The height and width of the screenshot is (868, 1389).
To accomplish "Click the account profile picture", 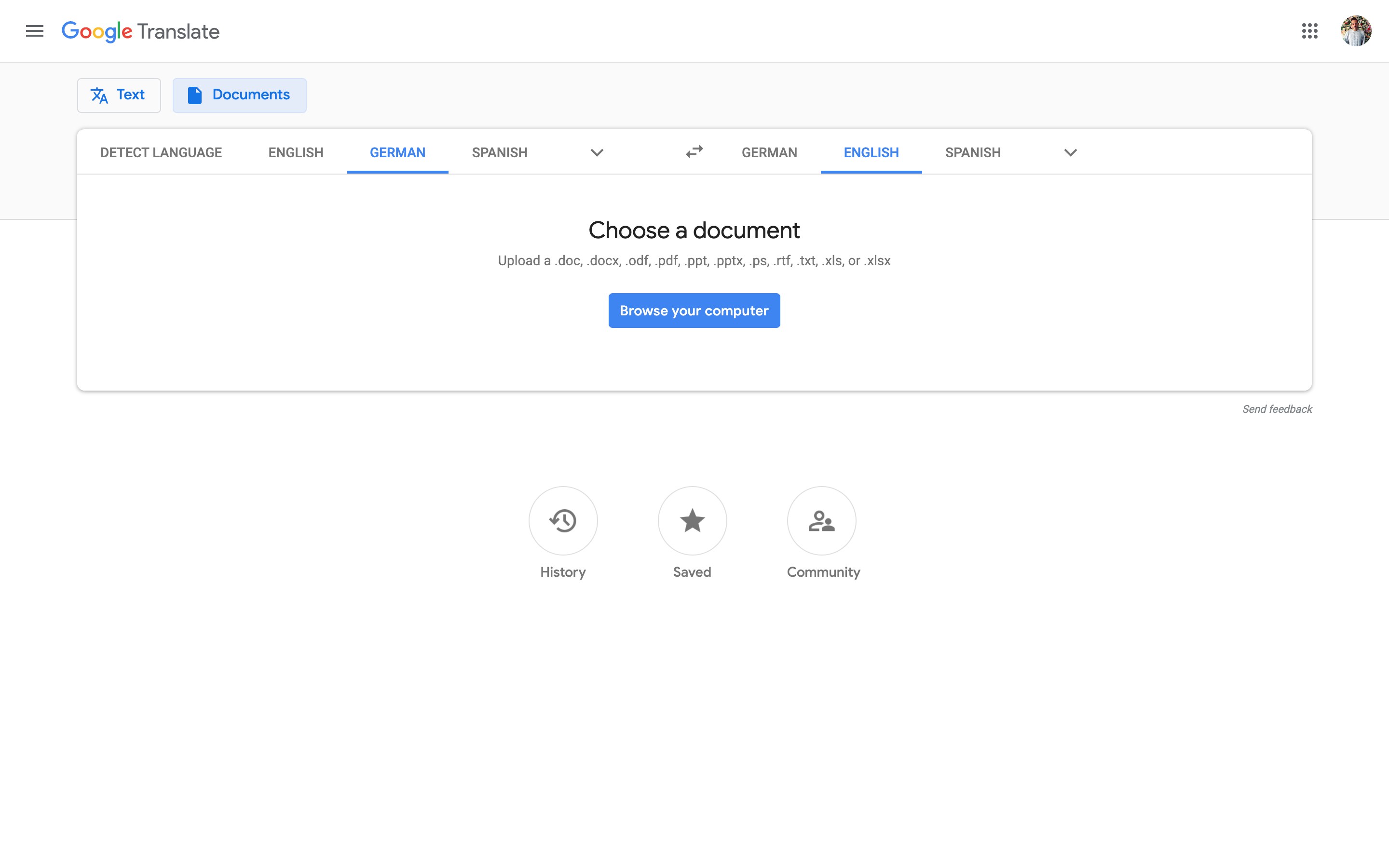I will pos(1355,31).
